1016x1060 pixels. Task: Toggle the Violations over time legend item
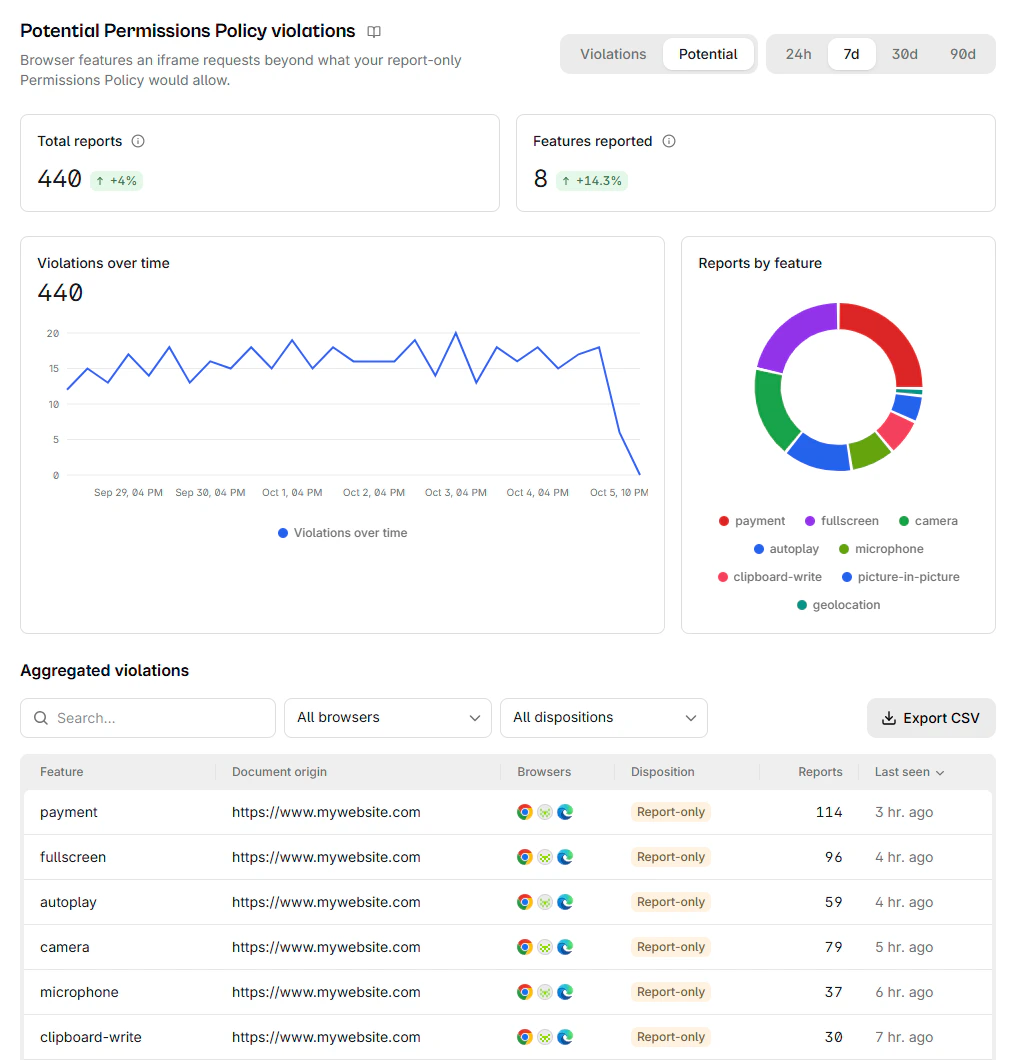(x=343, y=533)
